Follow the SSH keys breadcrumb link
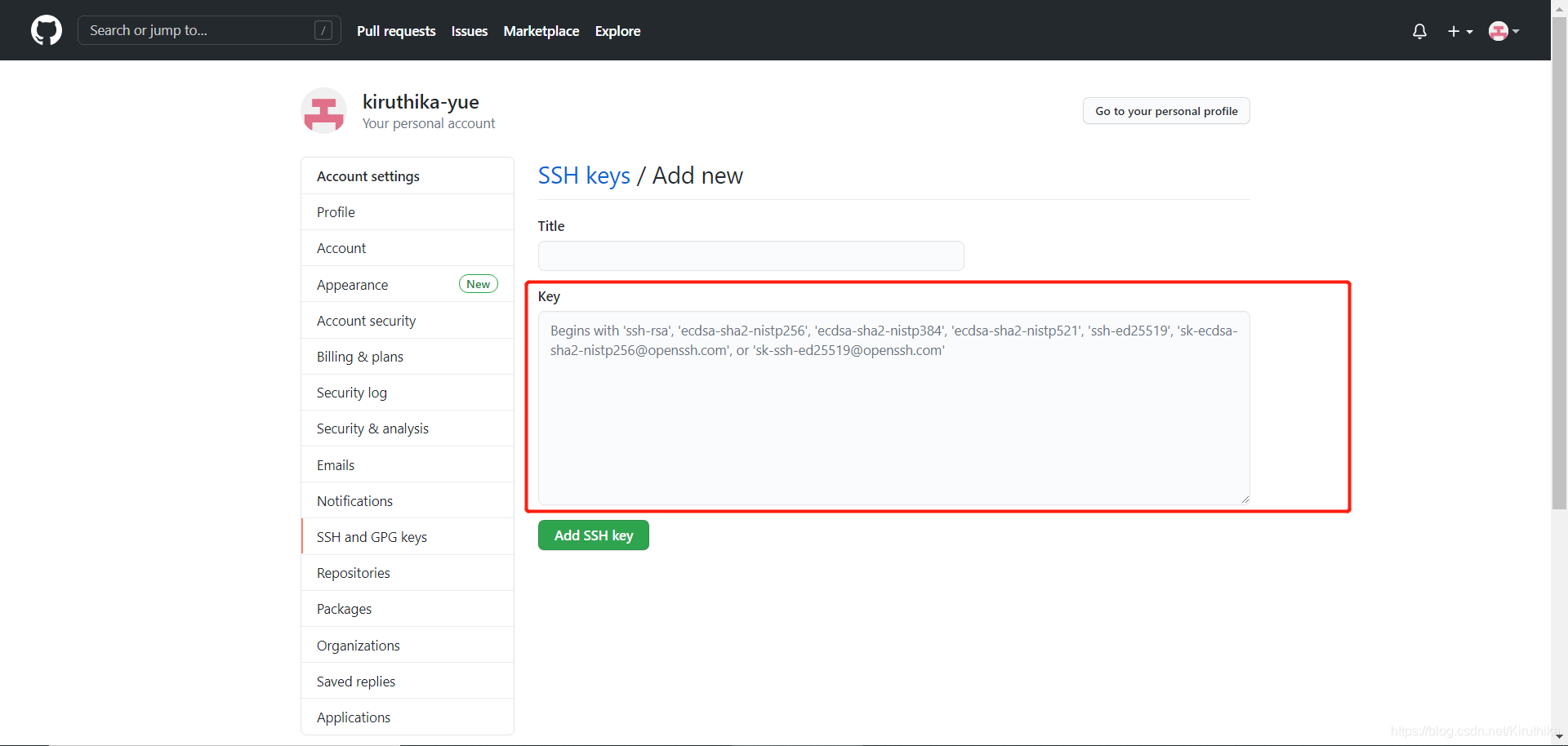This screenshot has height=746, width=1568. point(584,175)
